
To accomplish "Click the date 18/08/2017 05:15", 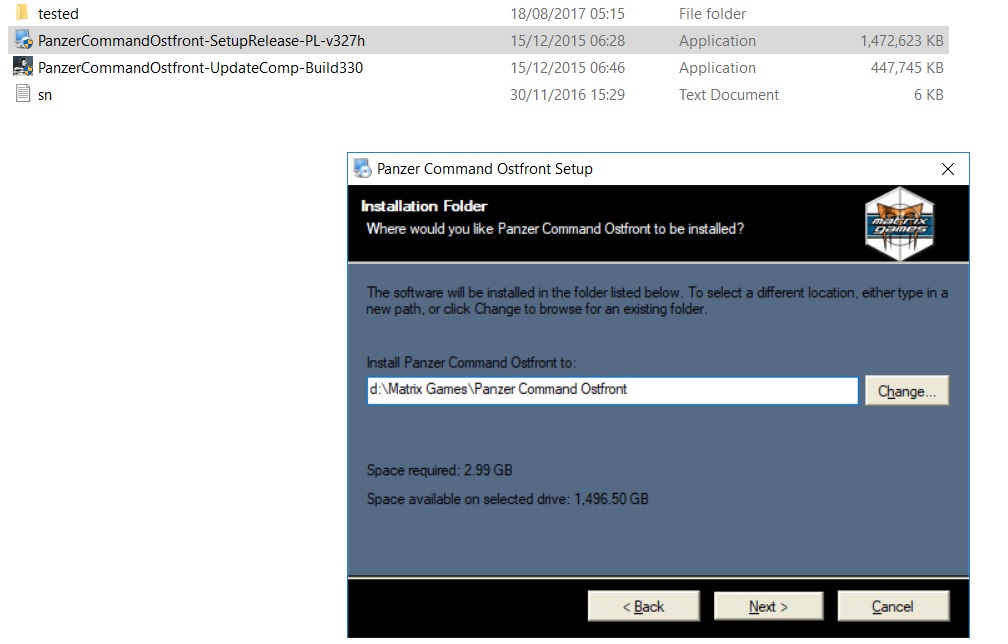I will coord(567,13).
